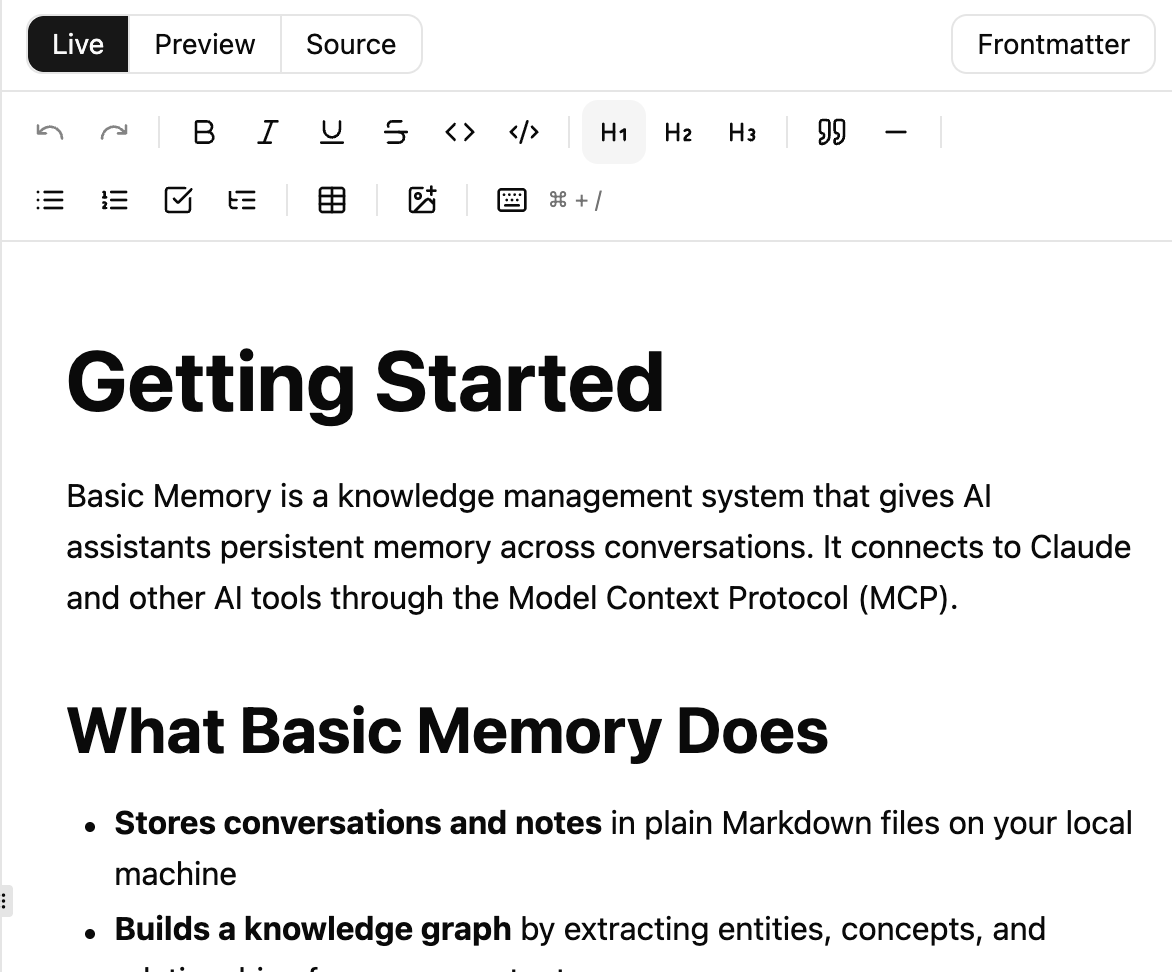
Task: Insert a horizontal rule
Action: (x=896, y=131)
